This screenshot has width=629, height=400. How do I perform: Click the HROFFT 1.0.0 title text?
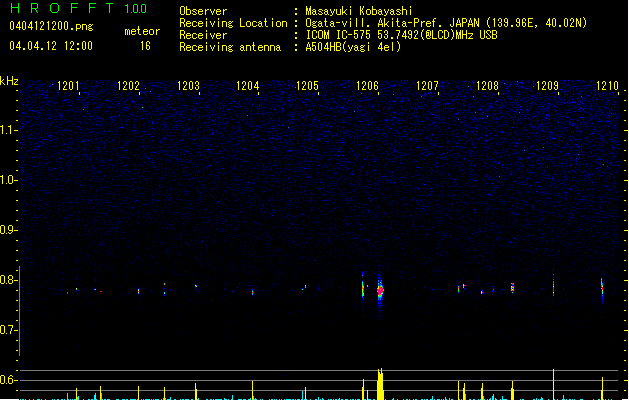tap(78, 8)
